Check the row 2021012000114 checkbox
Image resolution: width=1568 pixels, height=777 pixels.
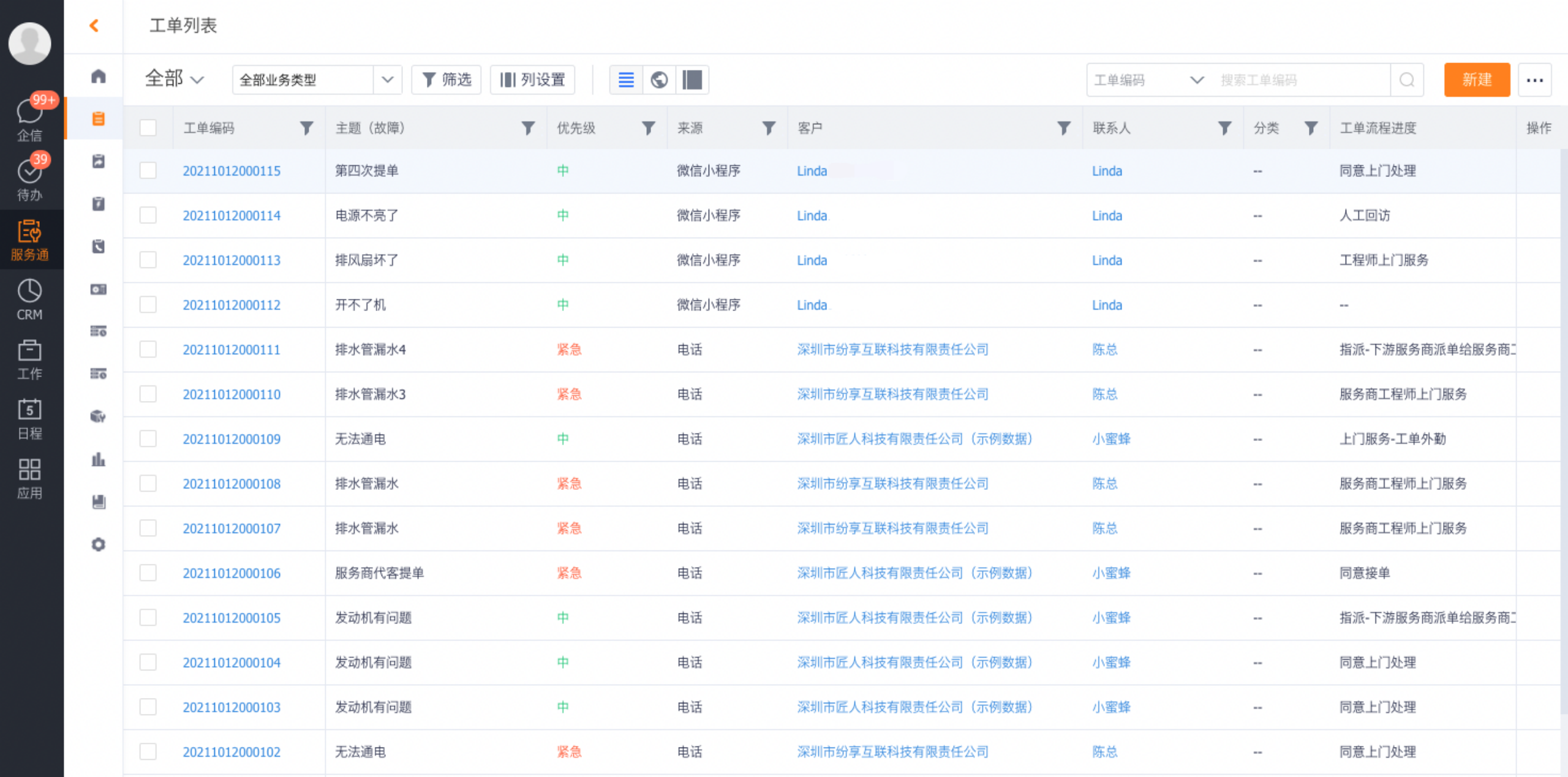[x=148, y=215]
